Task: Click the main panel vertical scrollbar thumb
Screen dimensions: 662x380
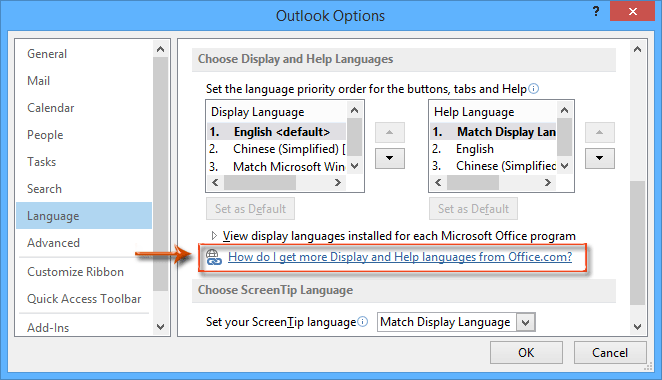Action: (637, 243)
